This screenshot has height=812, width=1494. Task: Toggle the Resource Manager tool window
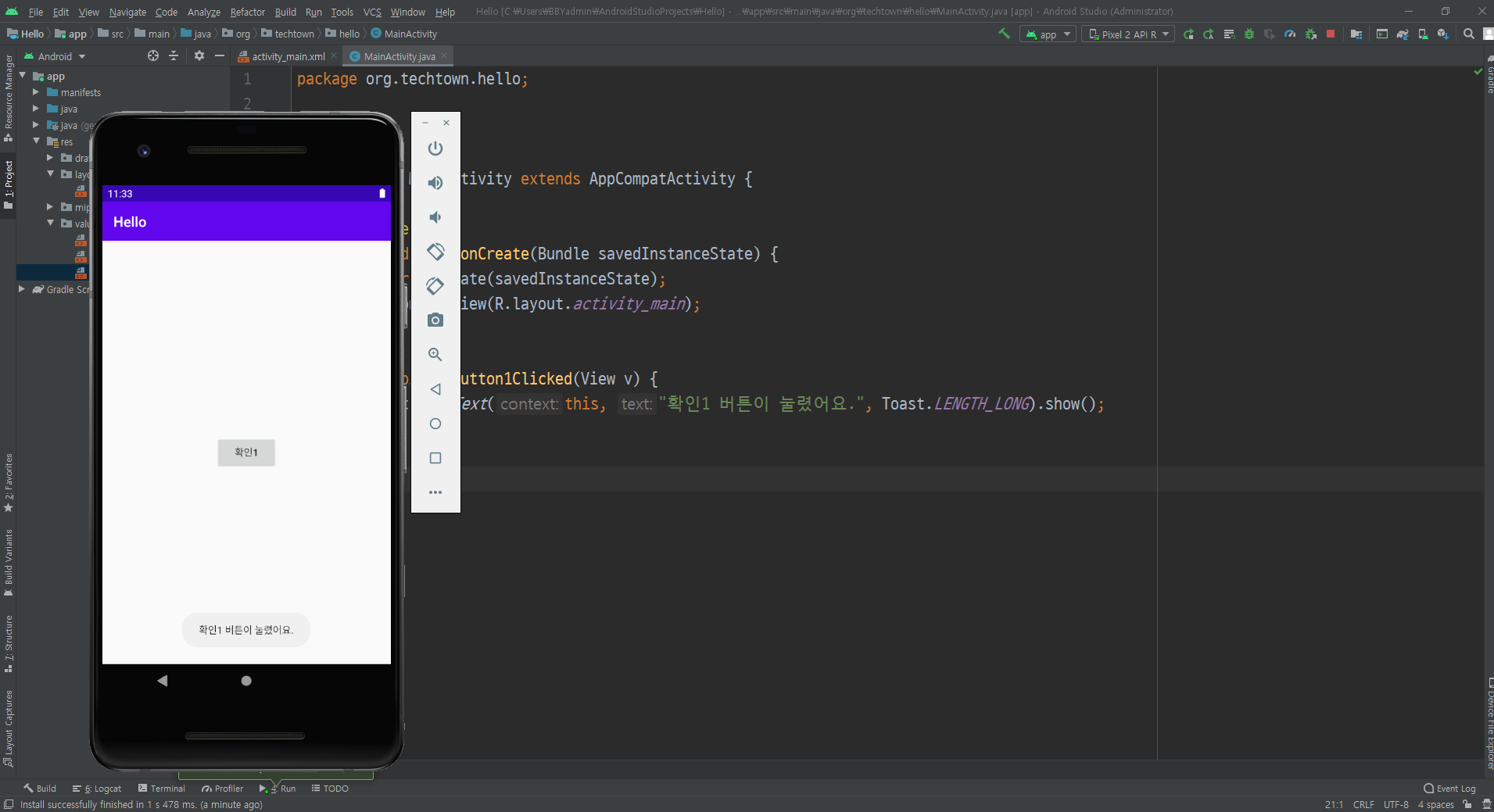pyautogui.click(x=9, y=98)
